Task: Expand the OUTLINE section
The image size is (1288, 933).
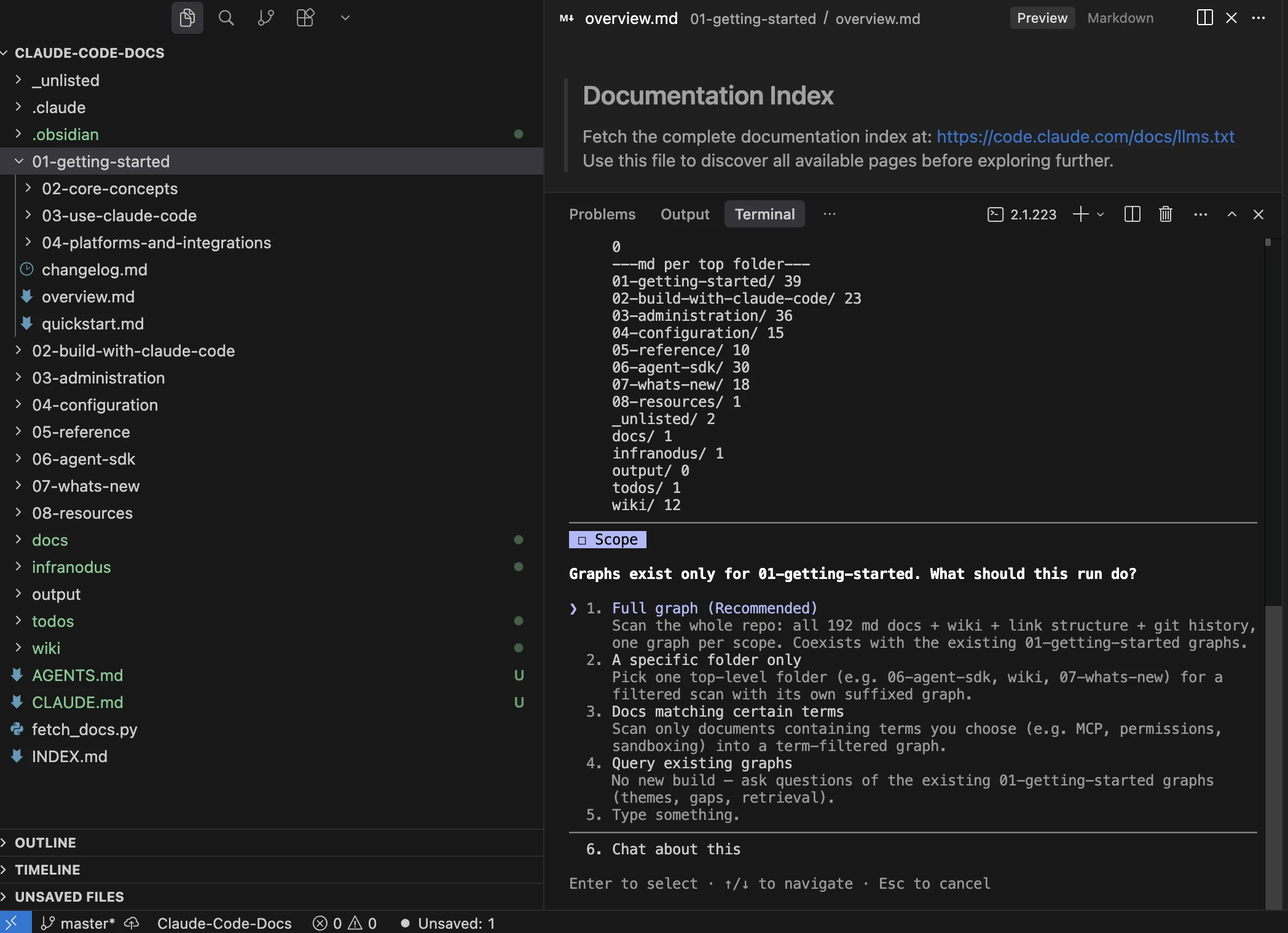Action: [x=272, y=843]
